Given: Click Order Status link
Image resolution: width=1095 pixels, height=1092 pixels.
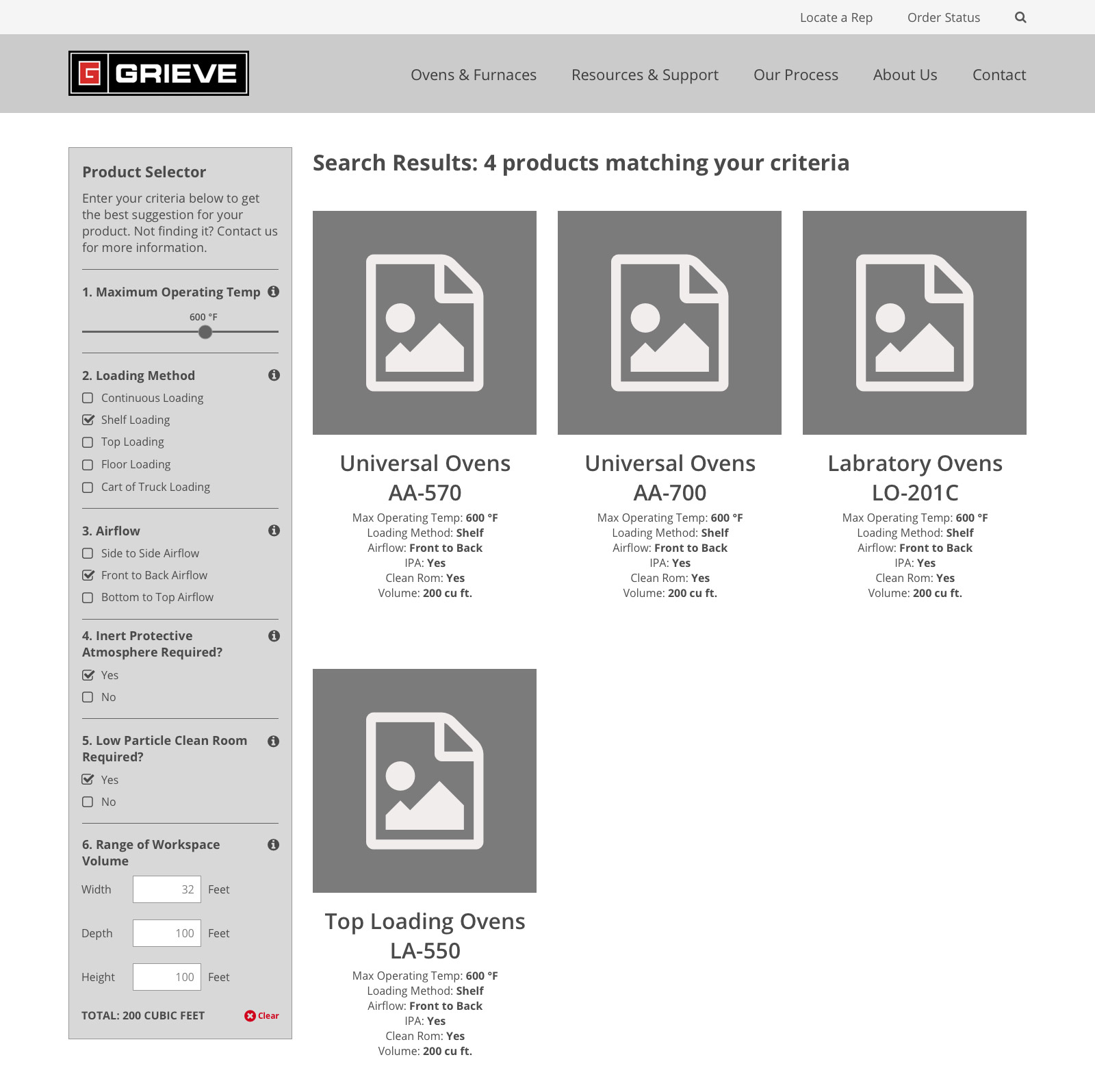Looking at the screenshot, I should pyautogui.click(x=944, y=18).
